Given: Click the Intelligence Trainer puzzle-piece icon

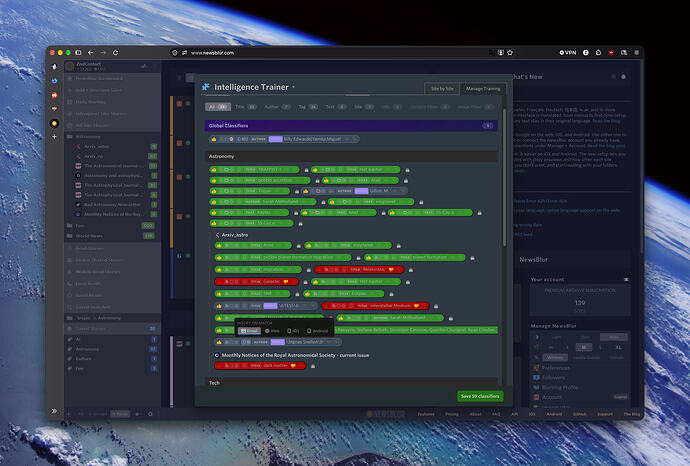Looking at the screenshot, I should pos(206,87).
